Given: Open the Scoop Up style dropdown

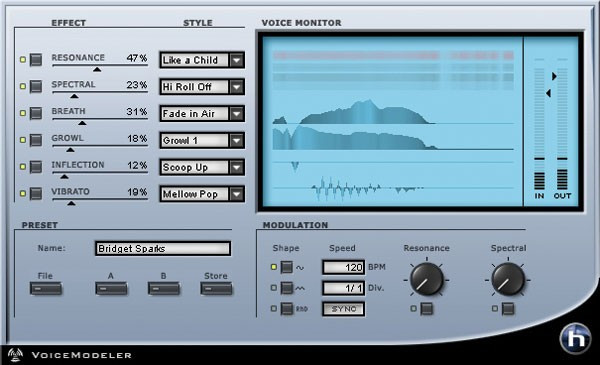Looking at the screenshot, I should coord(202,167).
